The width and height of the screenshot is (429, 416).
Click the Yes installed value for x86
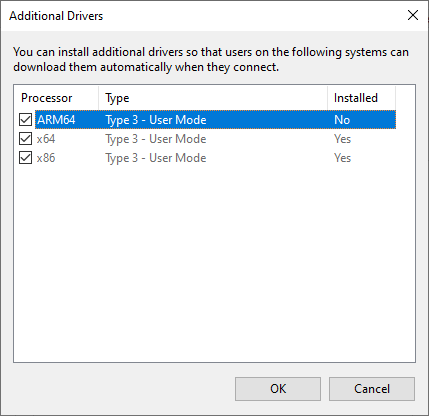point(342,158)
